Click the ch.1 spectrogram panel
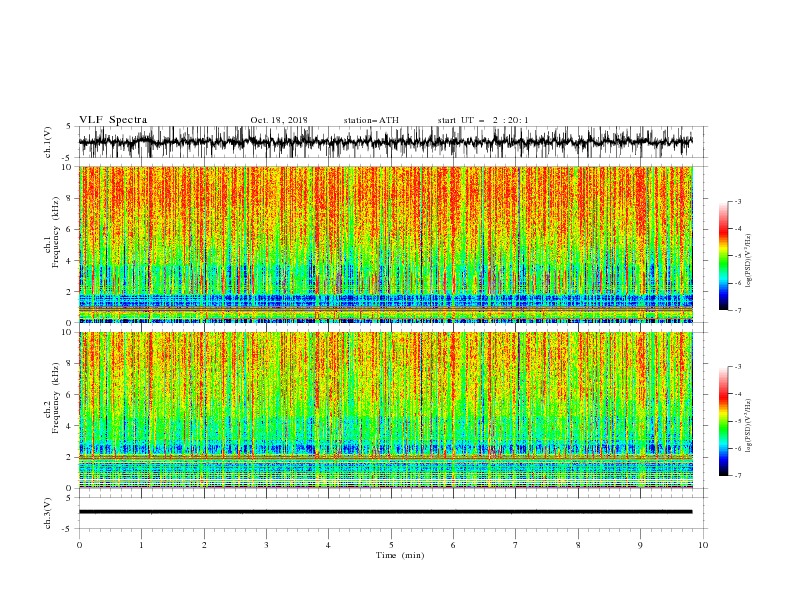Image resolution: width=792 pixels, height=612 pixels. 386,244
